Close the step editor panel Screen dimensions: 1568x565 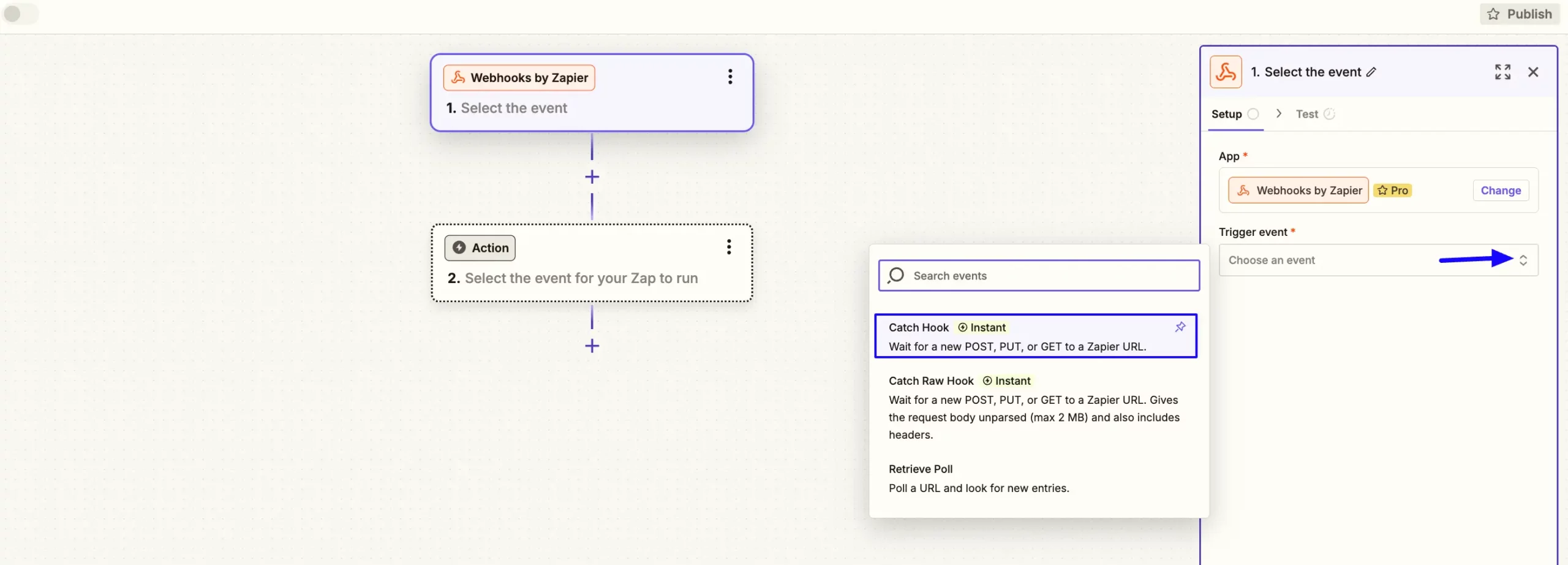click(1533, 72)
